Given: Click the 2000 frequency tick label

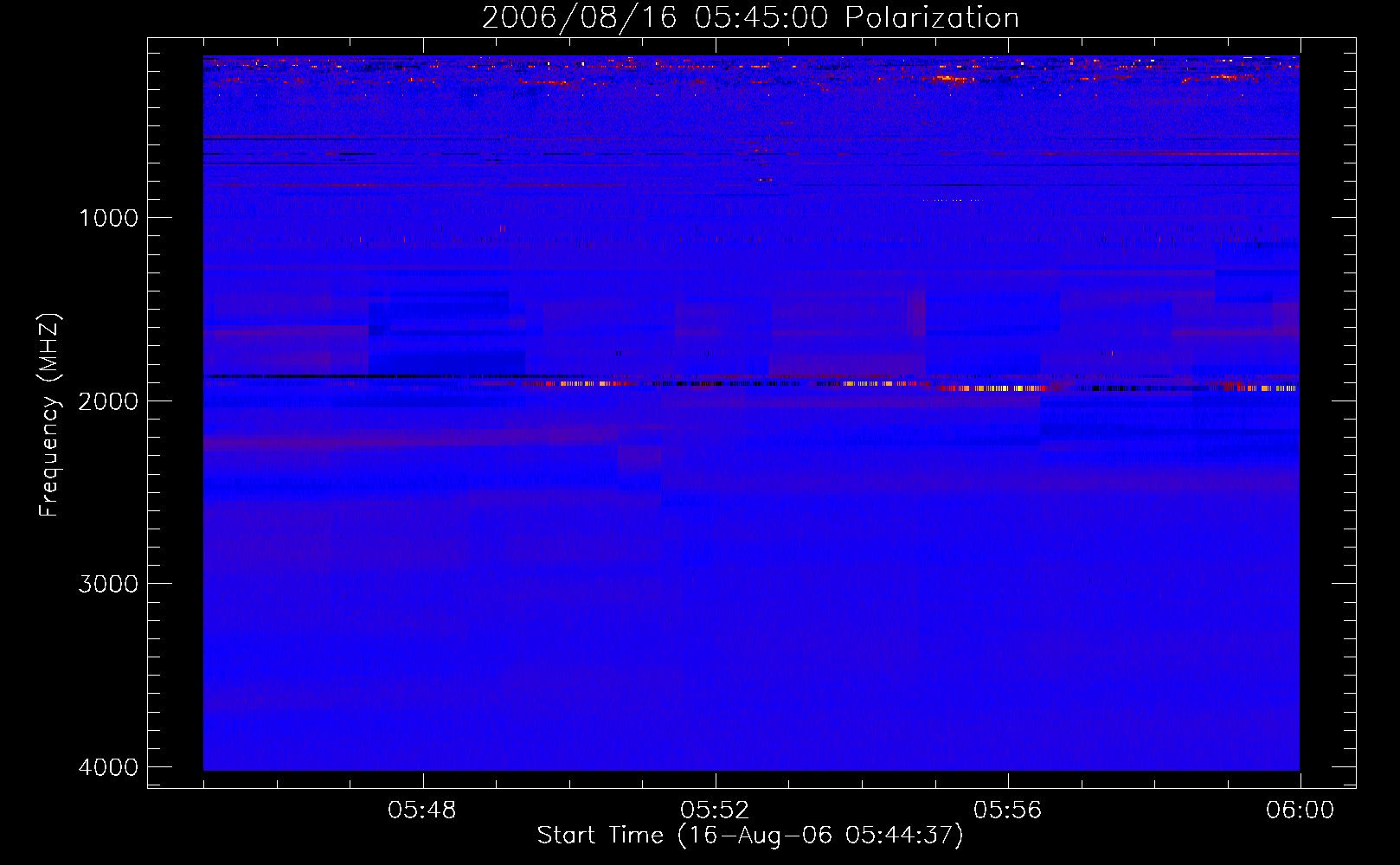Looking at the screenshot, I should point(108,401).
